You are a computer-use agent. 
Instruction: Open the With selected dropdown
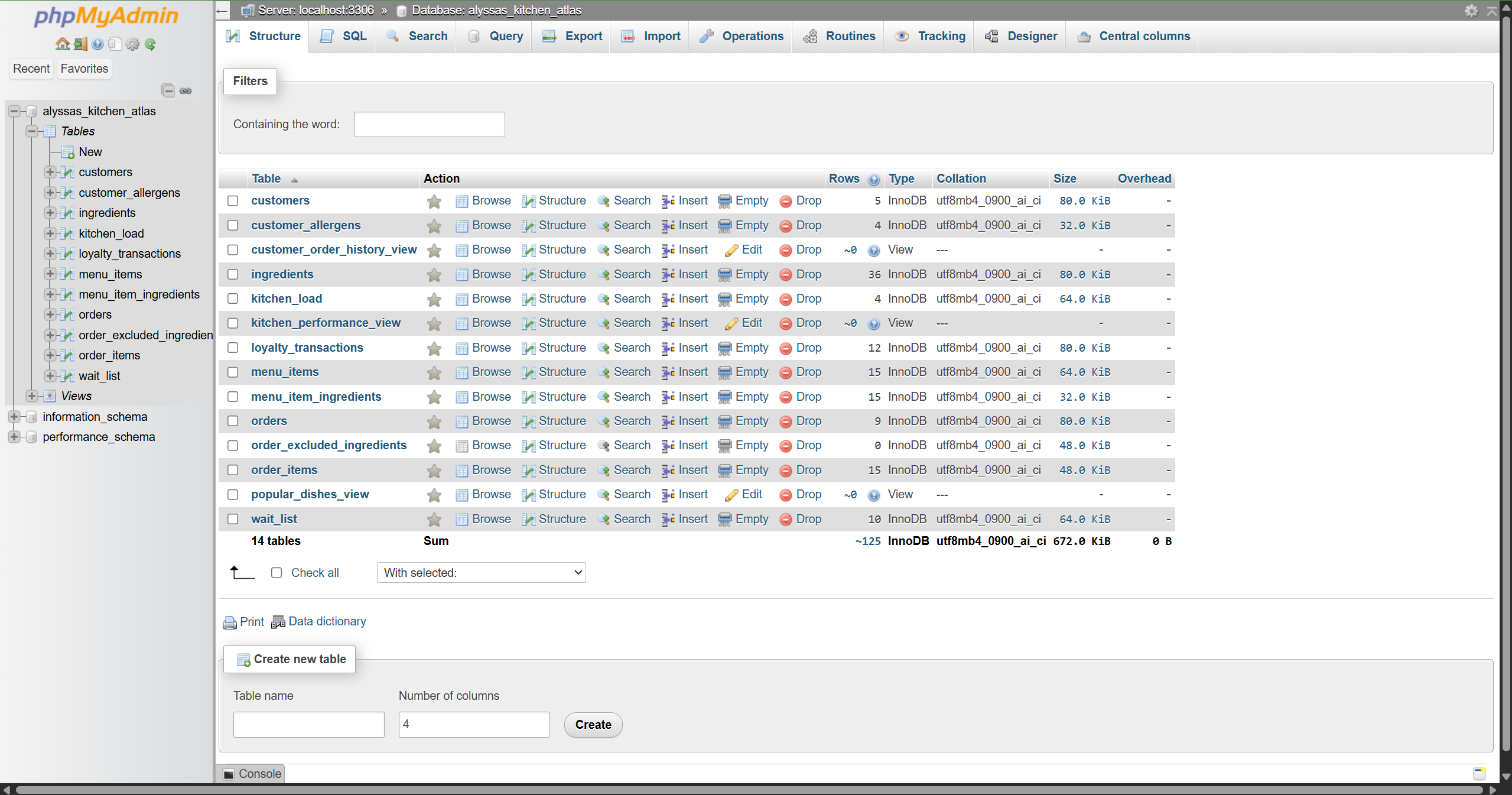click(482, 573)
